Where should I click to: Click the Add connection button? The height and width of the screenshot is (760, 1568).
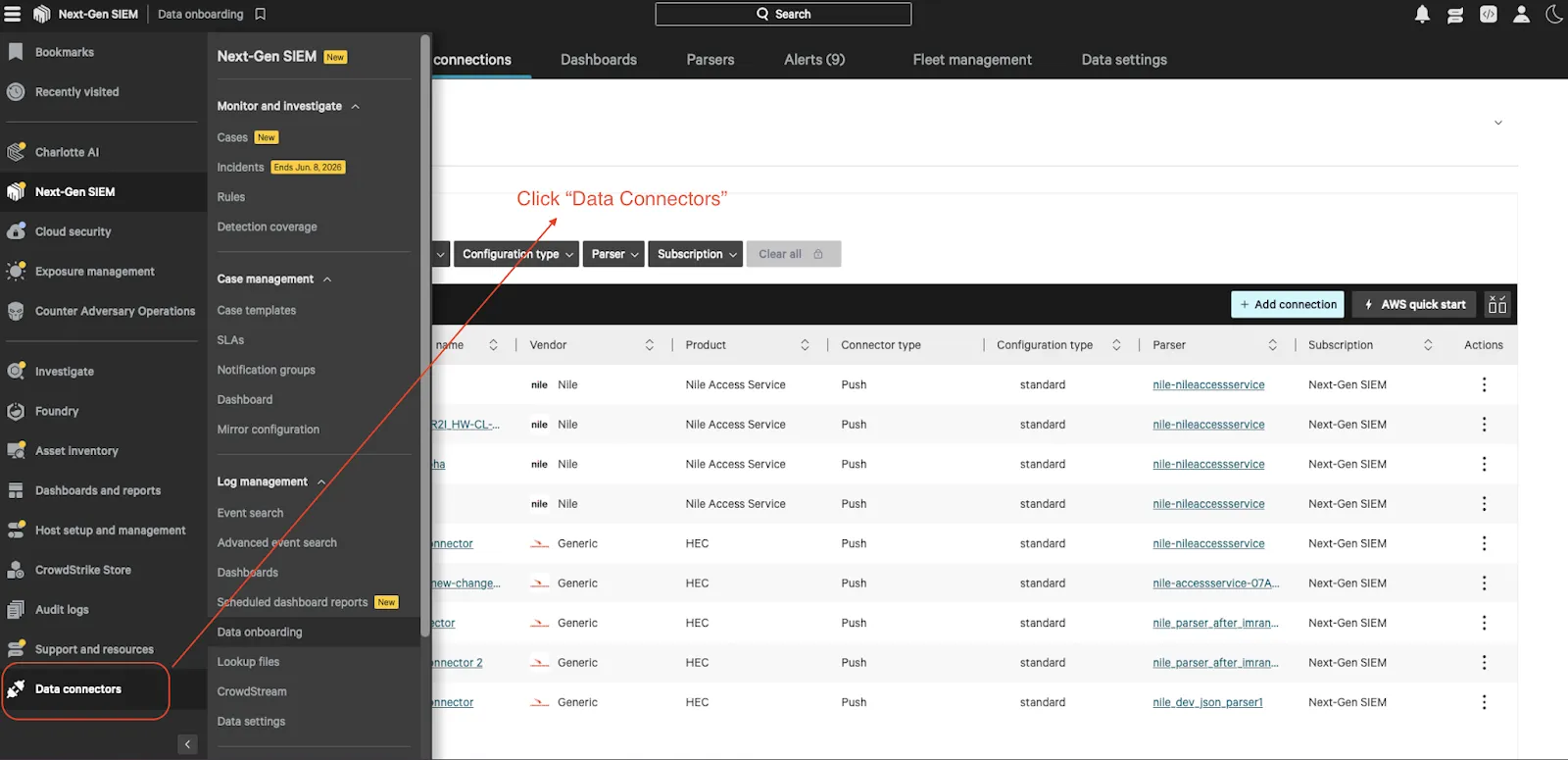(x=1289, y=305)
